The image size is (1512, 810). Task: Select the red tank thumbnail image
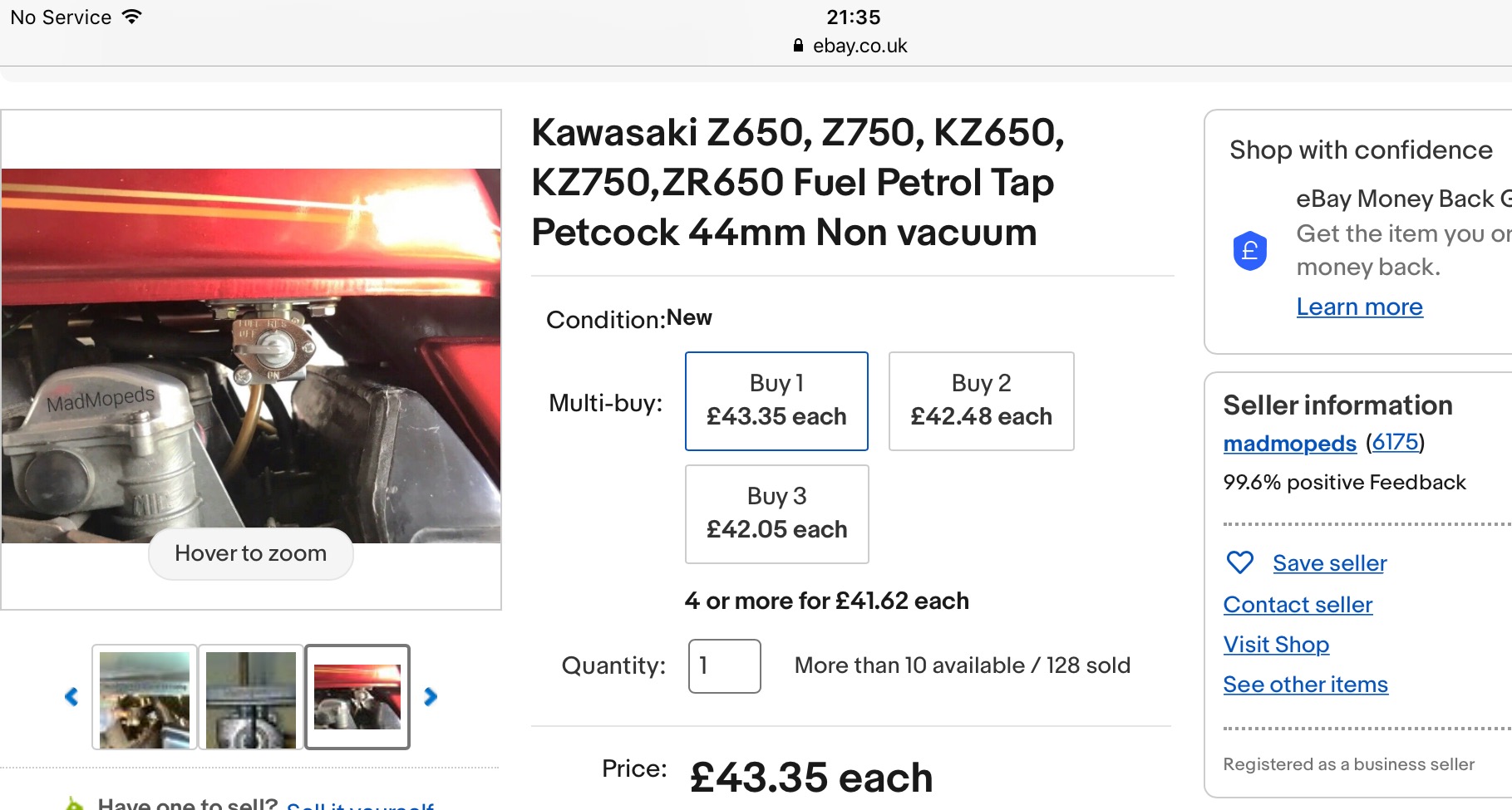coord(357,698)
